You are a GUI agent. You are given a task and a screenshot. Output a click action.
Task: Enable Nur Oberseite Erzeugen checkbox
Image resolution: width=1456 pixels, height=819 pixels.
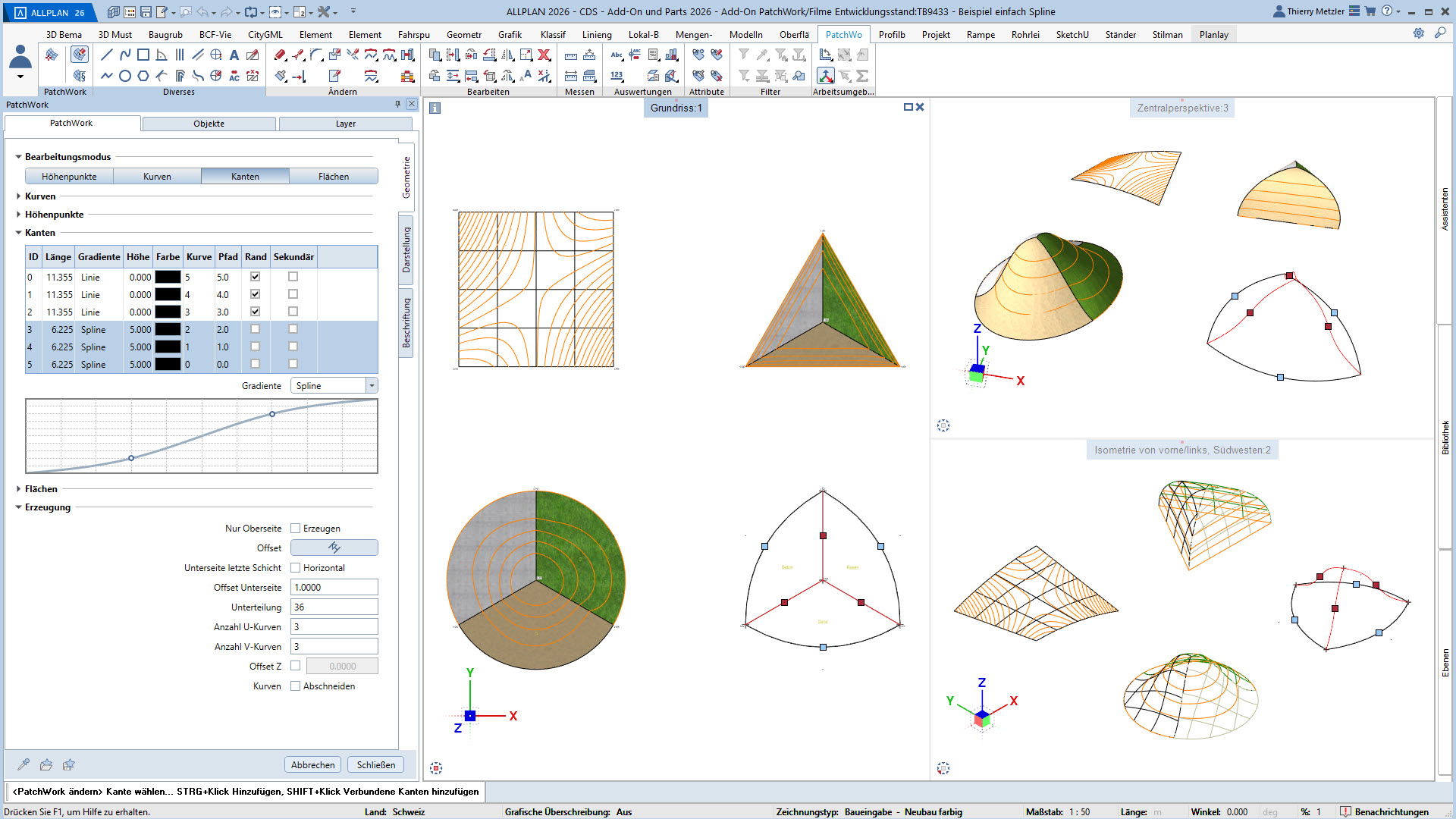point(296,529)
